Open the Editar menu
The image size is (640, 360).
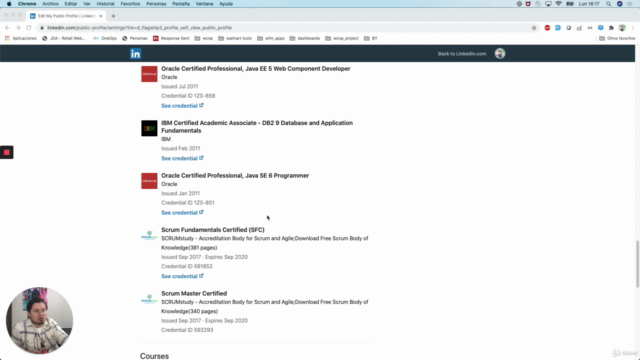71,4
